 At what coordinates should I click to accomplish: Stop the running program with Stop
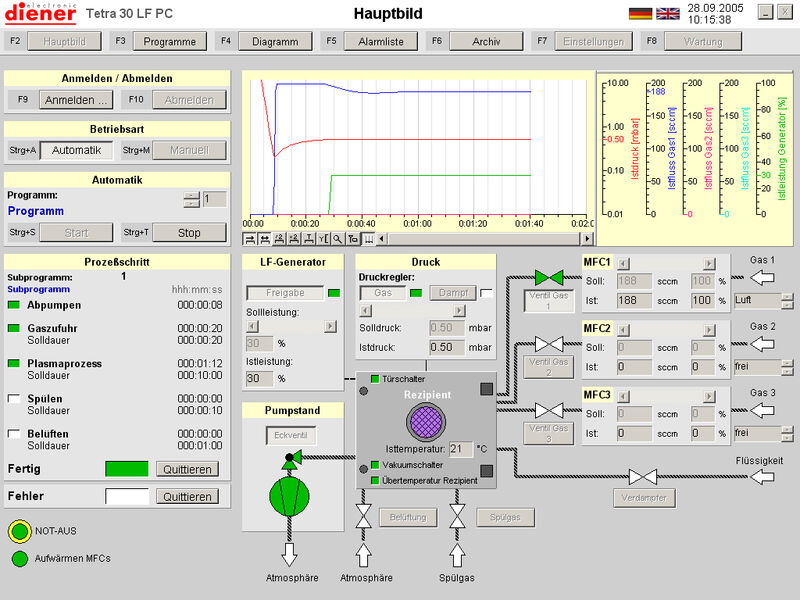tap(189, 233)
